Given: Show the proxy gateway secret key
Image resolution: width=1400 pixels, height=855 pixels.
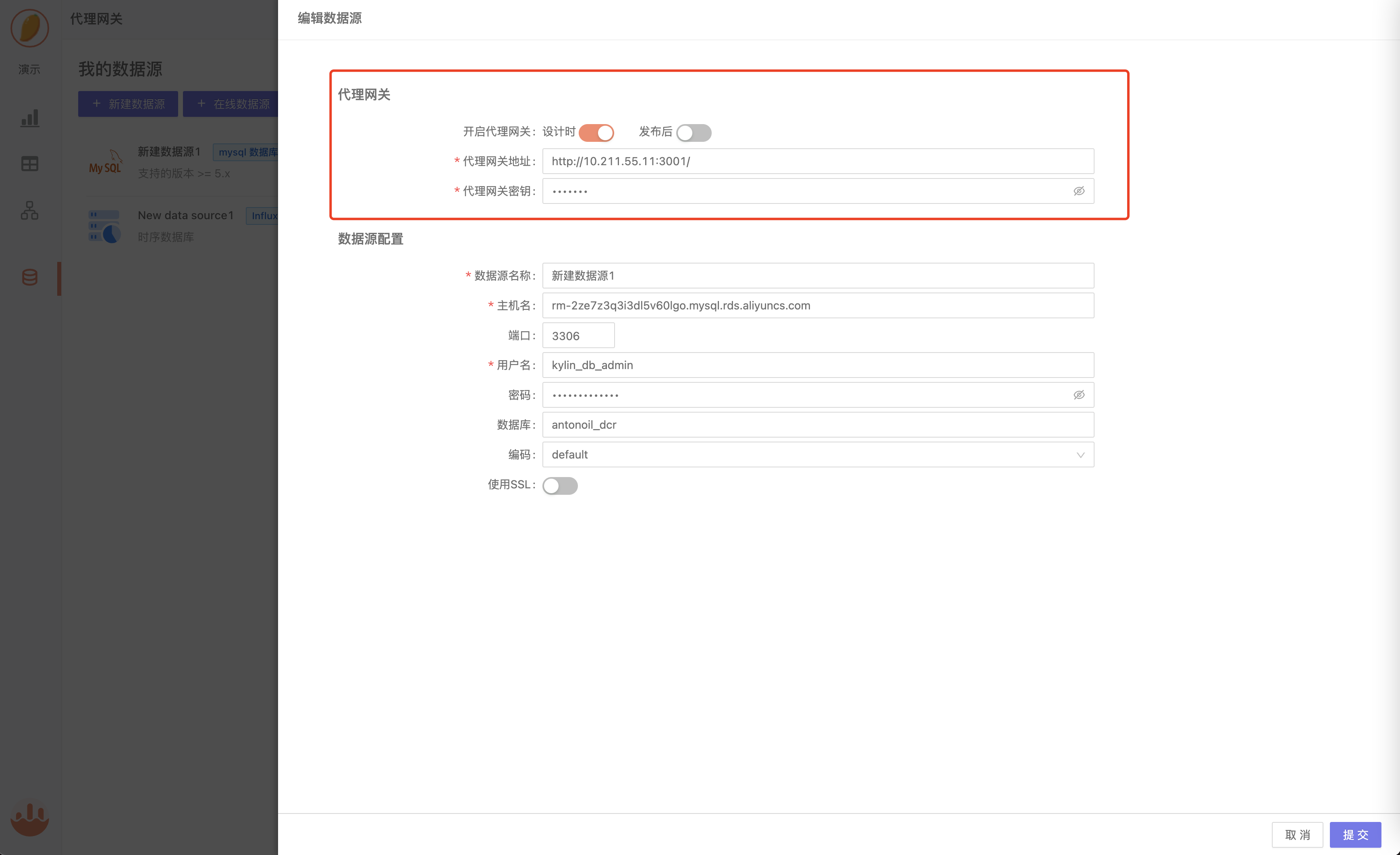Looking at the screenshot, I should pyautogui.click(x=1078, y=191).
